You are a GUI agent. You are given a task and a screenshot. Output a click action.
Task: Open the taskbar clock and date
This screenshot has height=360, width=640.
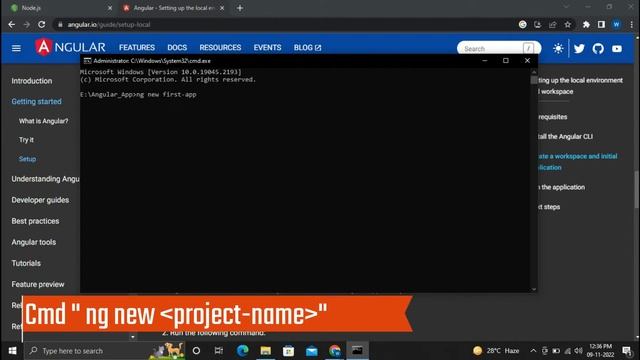click(600, 351)
